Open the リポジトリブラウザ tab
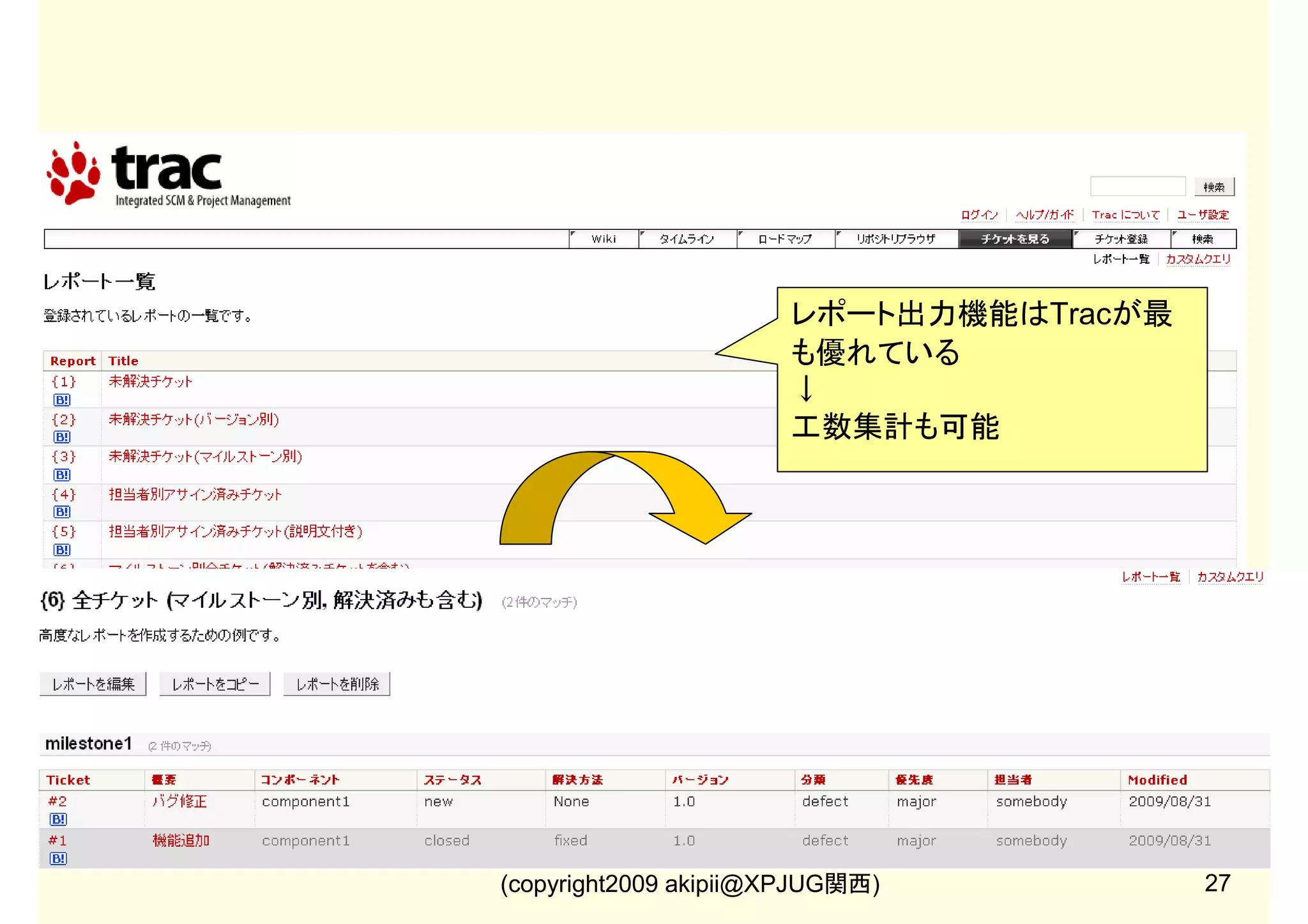This screenshot has width=1308, height=924. 896,239
